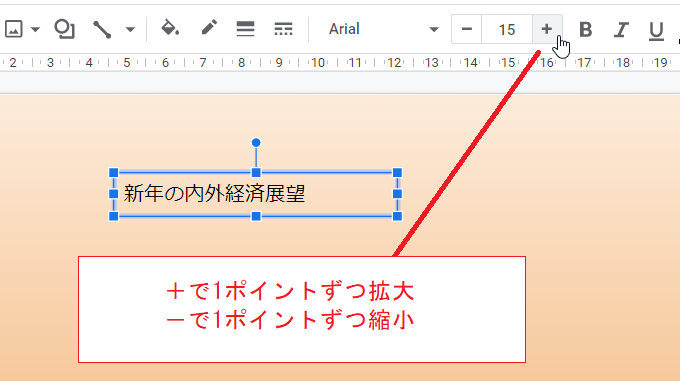
Task: Click the left-middle resize handle of the text box
Action: point(114,194)
